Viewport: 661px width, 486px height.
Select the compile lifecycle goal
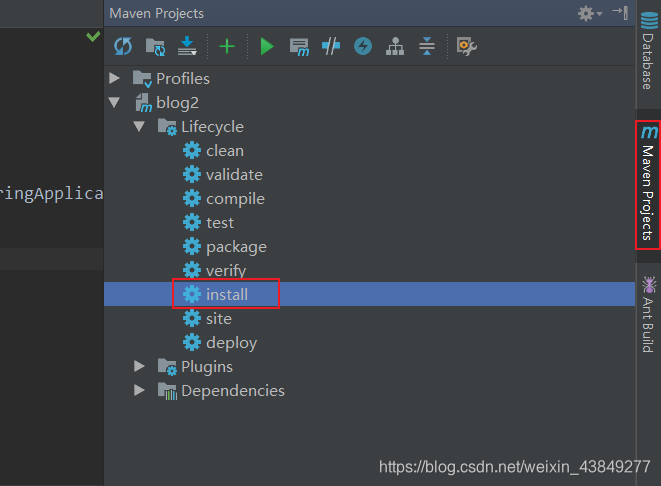tap(235, 199)
